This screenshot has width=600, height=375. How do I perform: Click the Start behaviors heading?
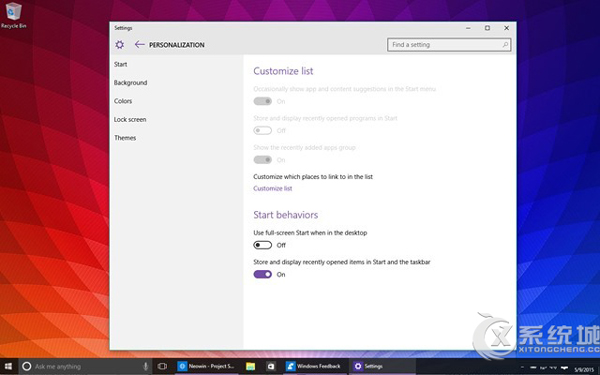tap(285, 215)
